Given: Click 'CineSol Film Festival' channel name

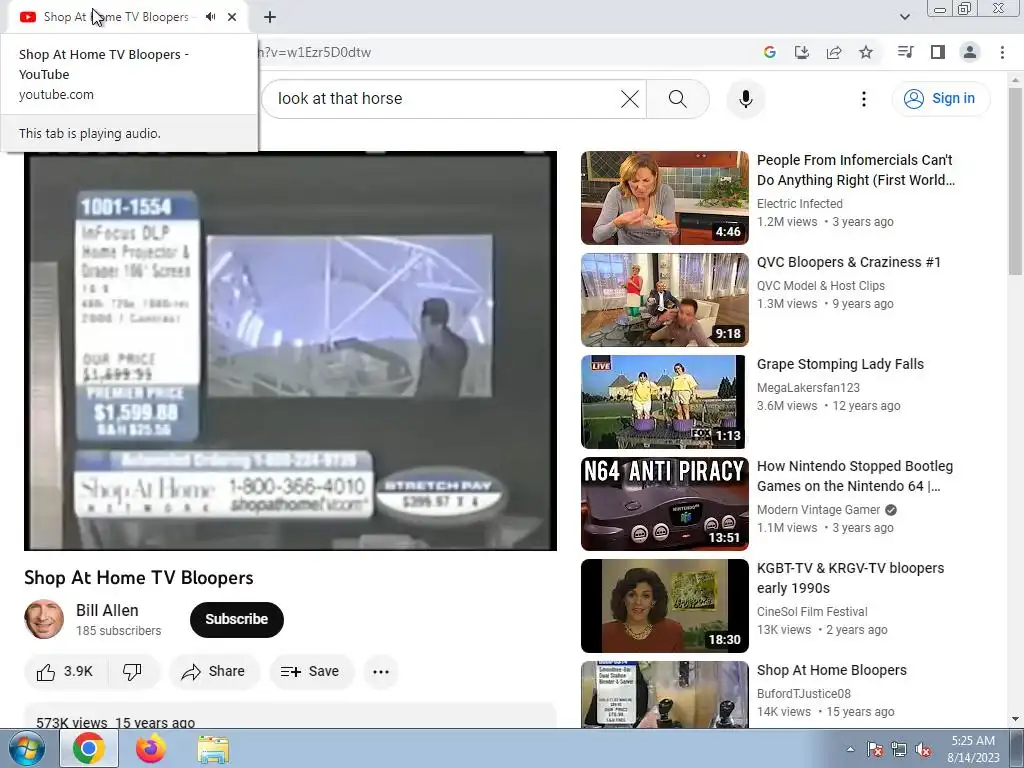Looking at the screenshot, I should (812, 612).
